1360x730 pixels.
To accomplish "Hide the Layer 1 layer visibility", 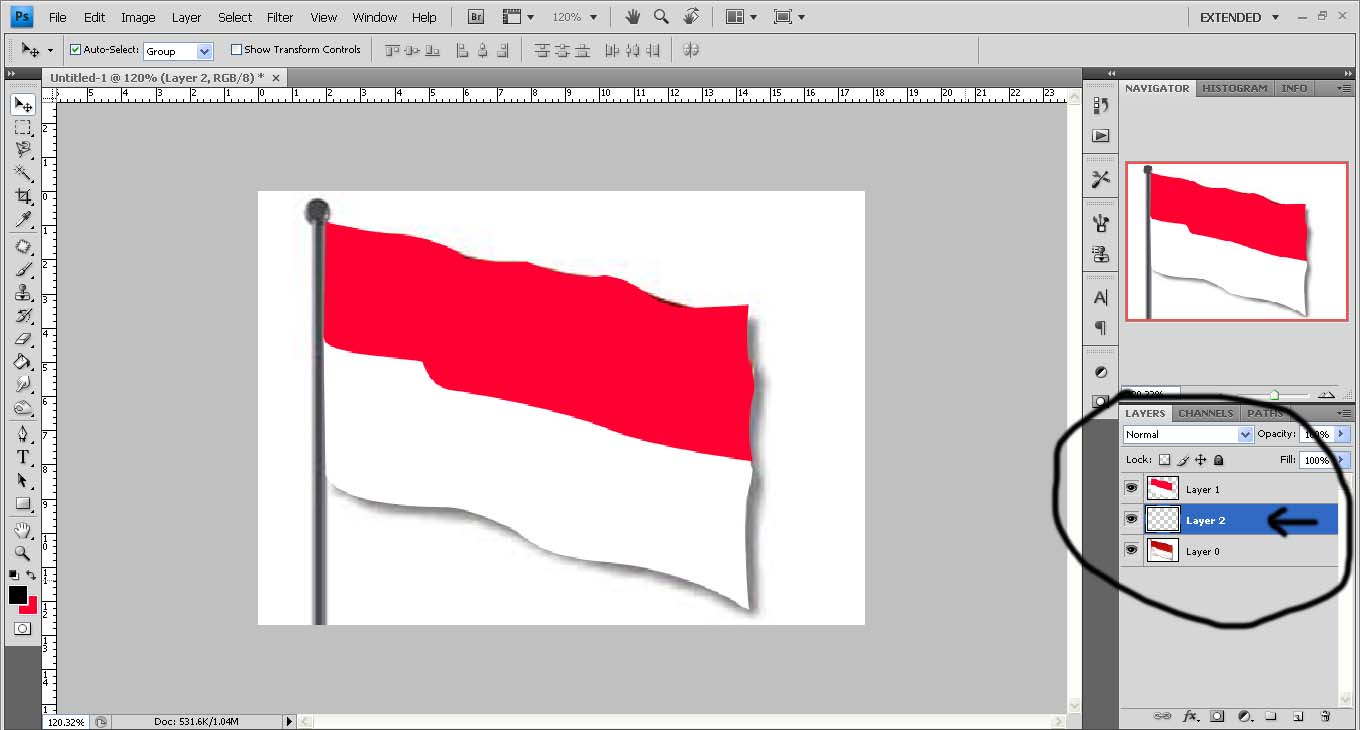I will pos(1131,488).
